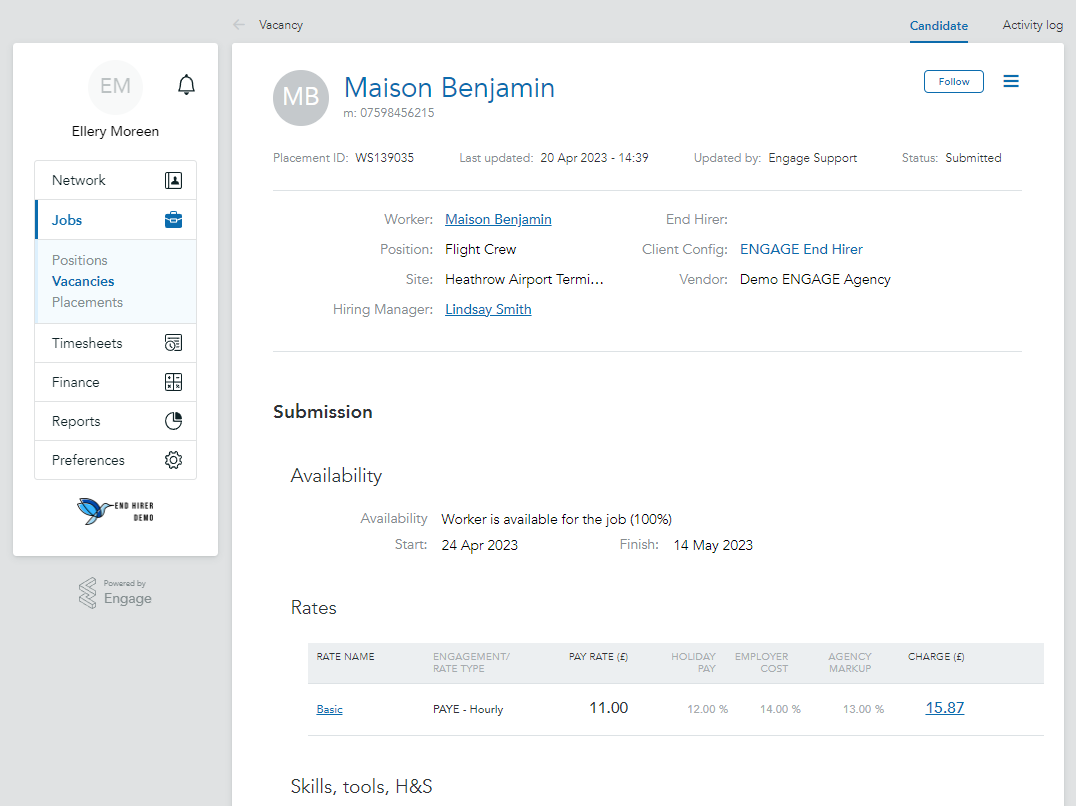The width and height of the screenshot is (1076, 806).
Task: Open Maison Benjamin worker link
Action: (x=498, y=220)
